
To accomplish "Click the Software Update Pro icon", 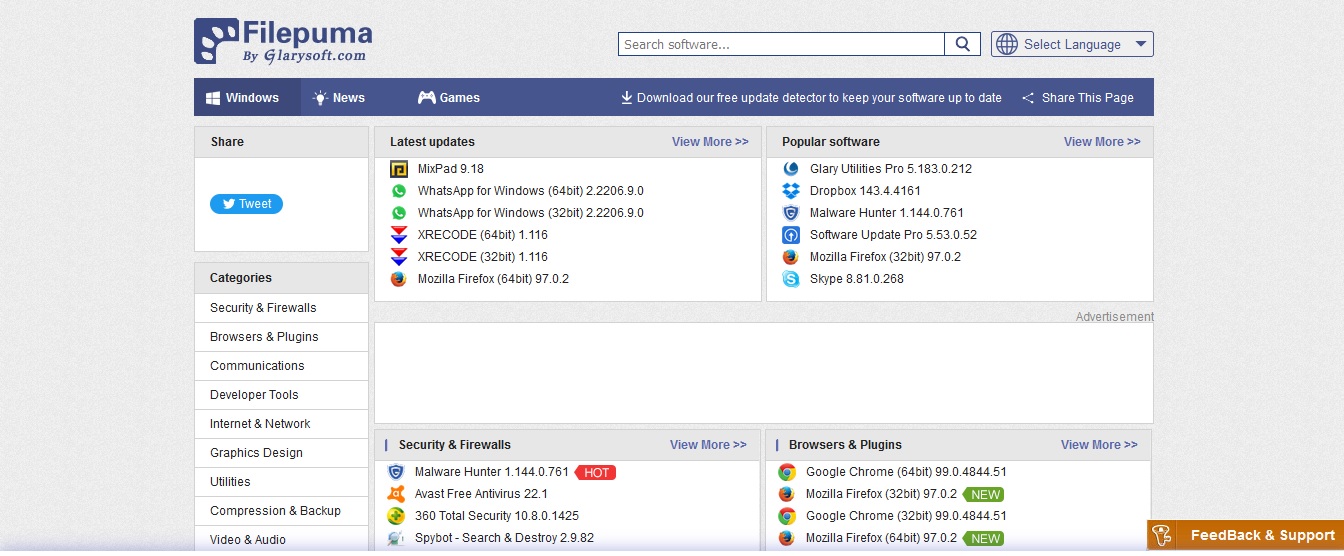I will tap(791, 235).
